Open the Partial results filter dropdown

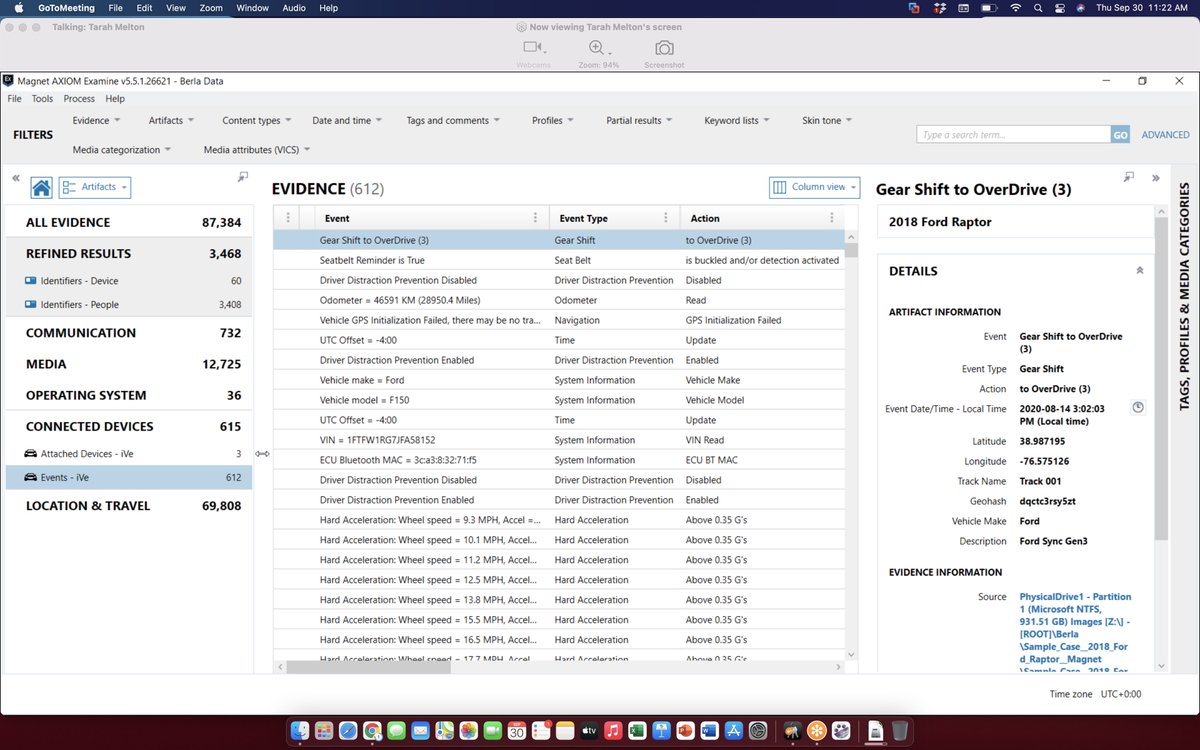coord(639,120)
